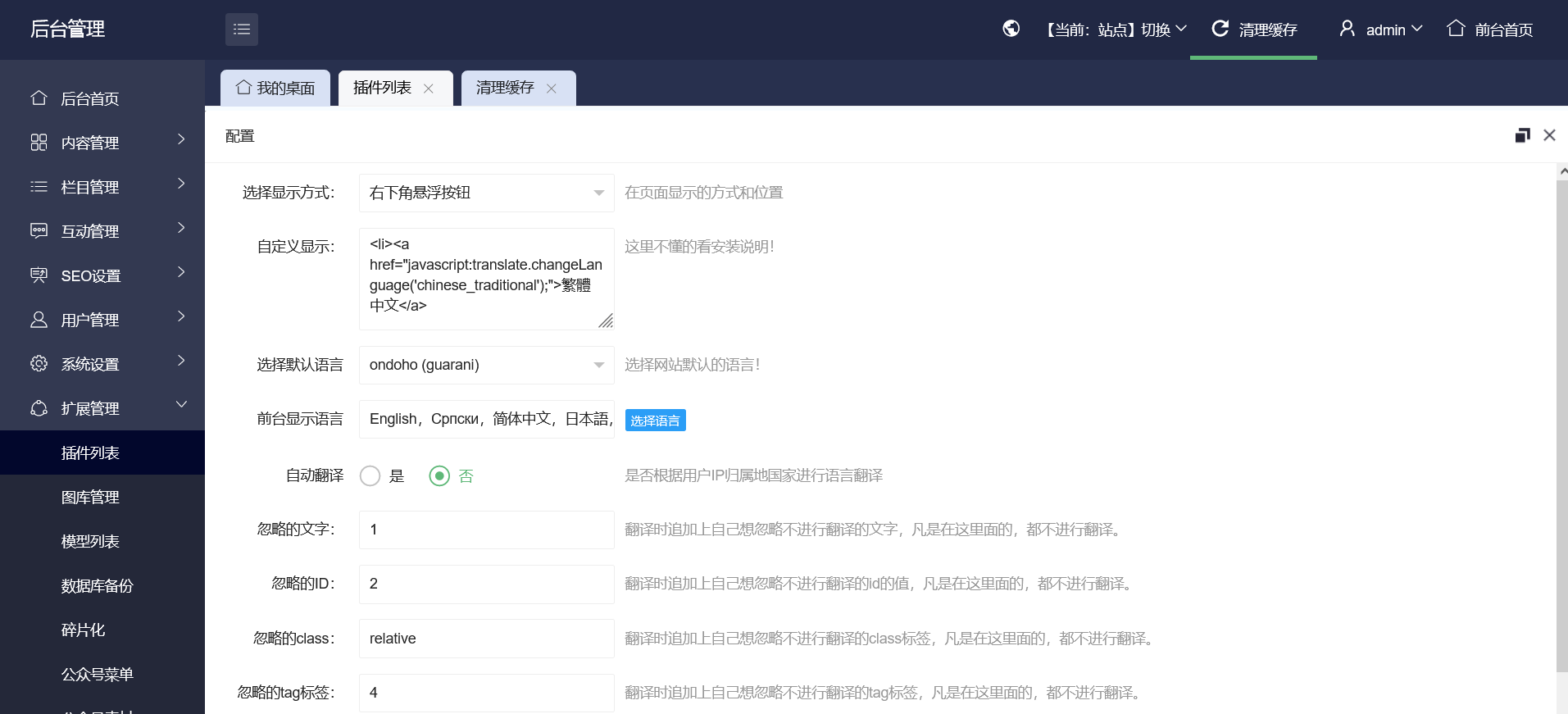Click the dialog vertical scrollbar
1568x714 pixels.
pyautogui.click(x=1562, y=426)
